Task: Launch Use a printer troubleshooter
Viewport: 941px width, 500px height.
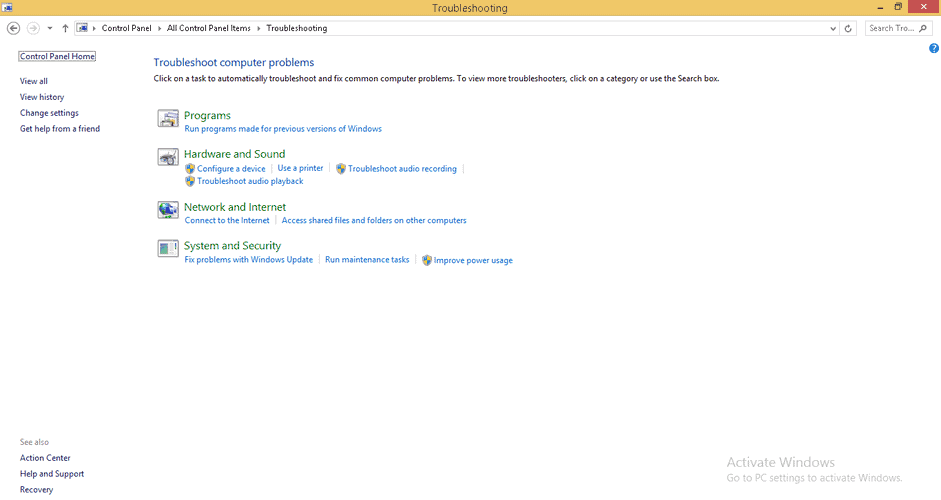Action: [x=300, y=169]
